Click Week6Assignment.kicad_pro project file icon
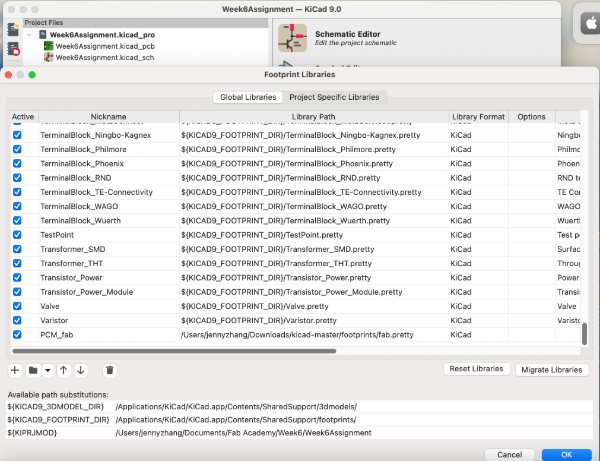 coord(43,35)
